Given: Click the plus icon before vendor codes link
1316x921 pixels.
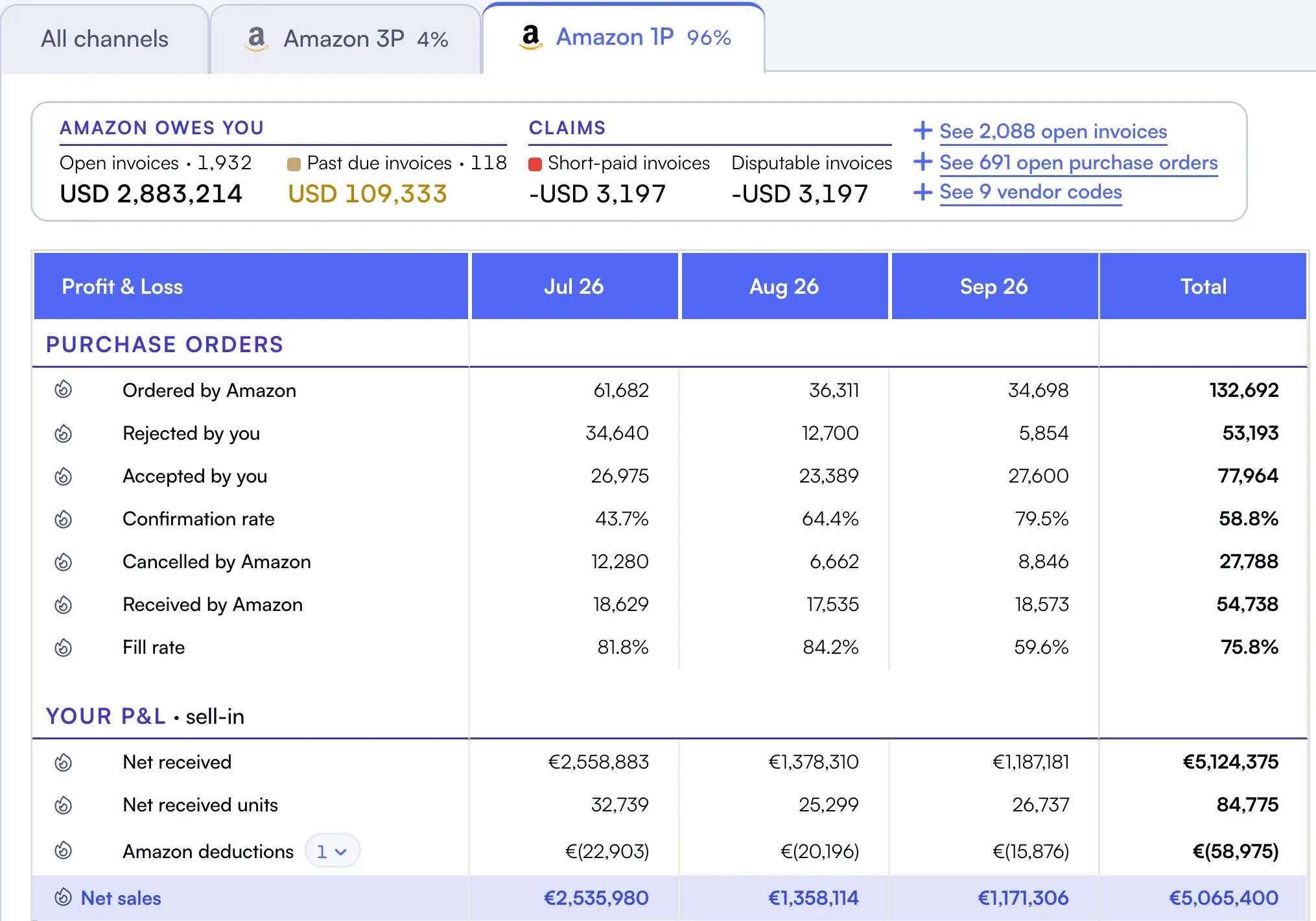Looking at the screenshot, I should (922, 191).
